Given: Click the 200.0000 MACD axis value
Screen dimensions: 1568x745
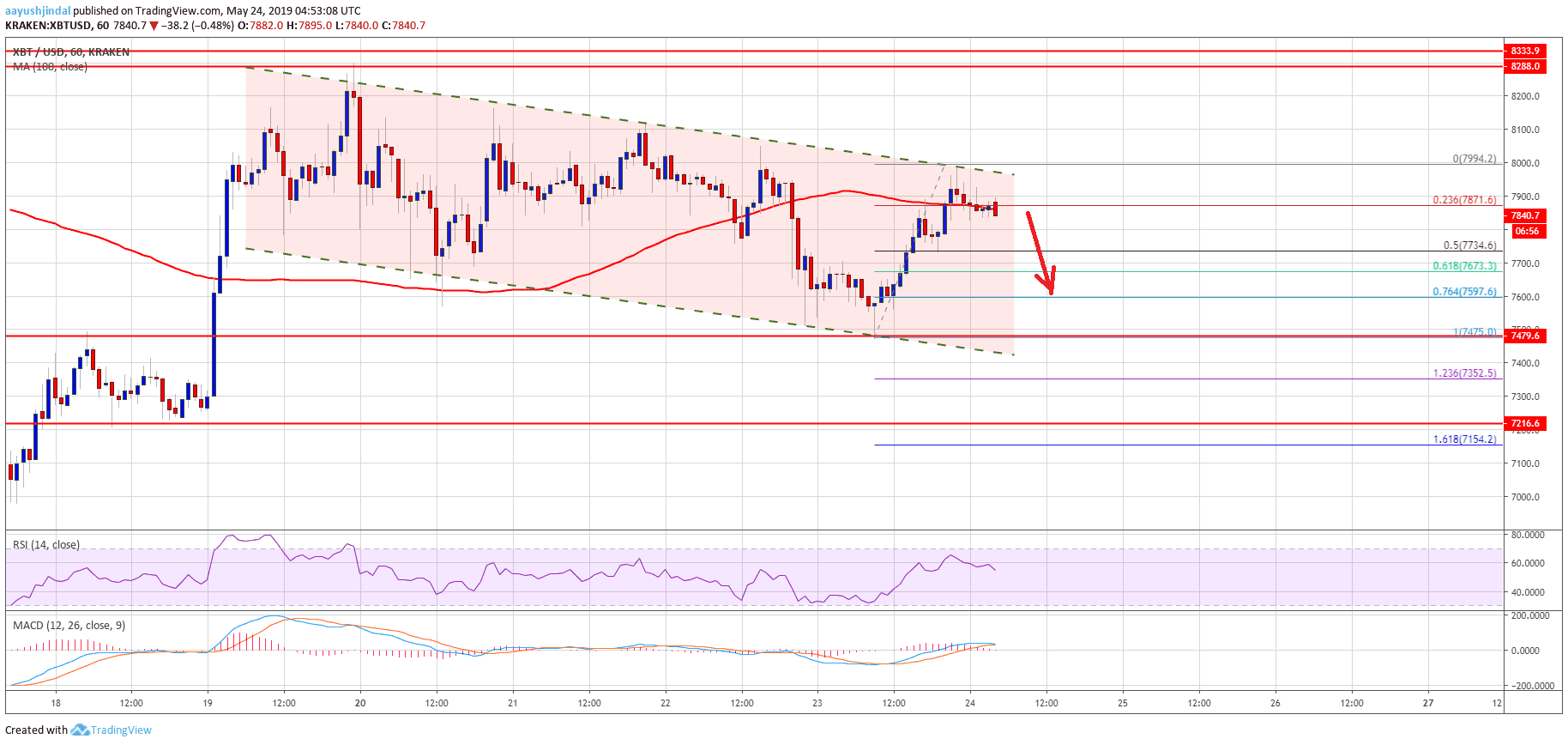Looking at the screenshot, I should click(x=1529, y=615).
